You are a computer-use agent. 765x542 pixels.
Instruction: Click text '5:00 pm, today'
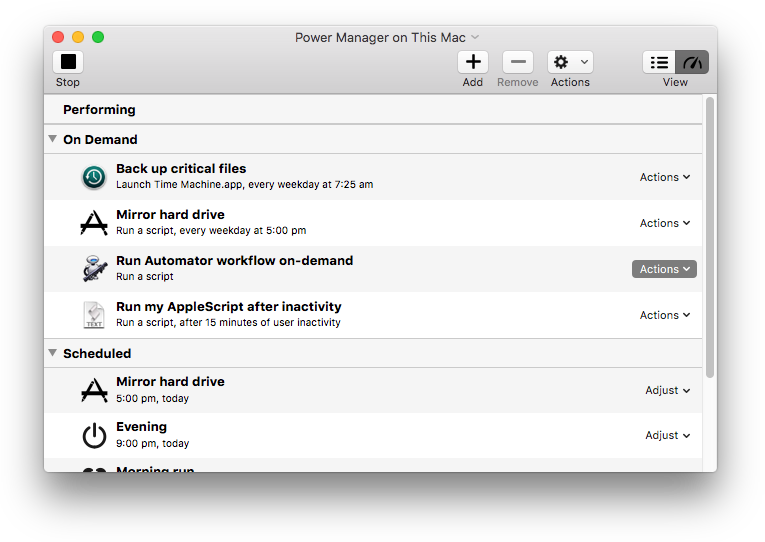[x=152, y=399]
